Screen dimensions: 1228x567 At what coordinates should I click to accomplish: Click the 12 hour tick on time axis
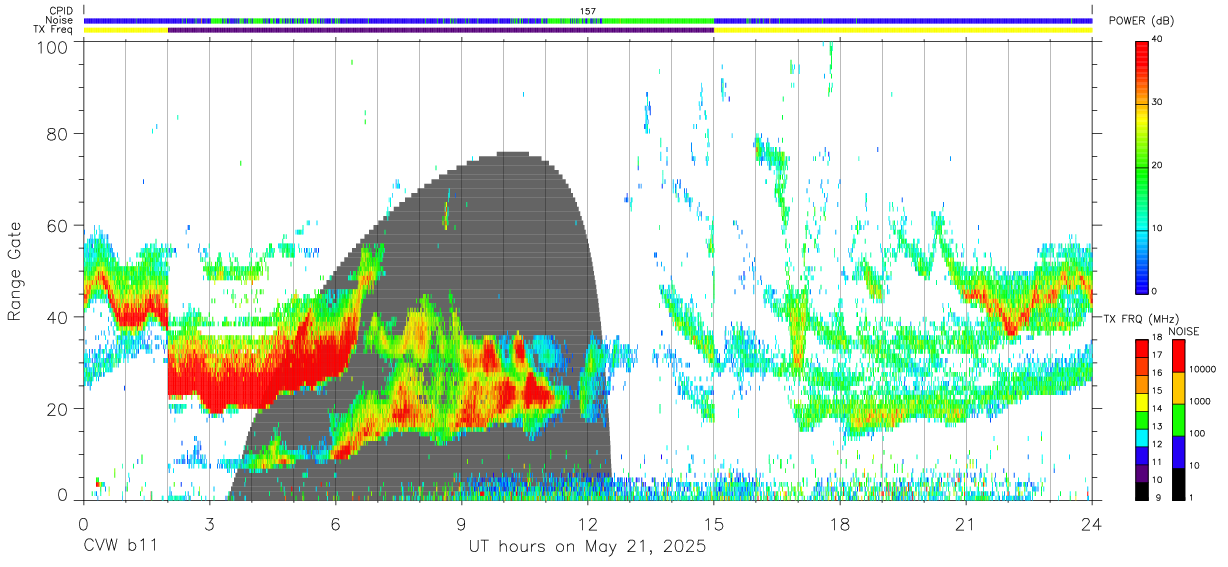(588, 524)
